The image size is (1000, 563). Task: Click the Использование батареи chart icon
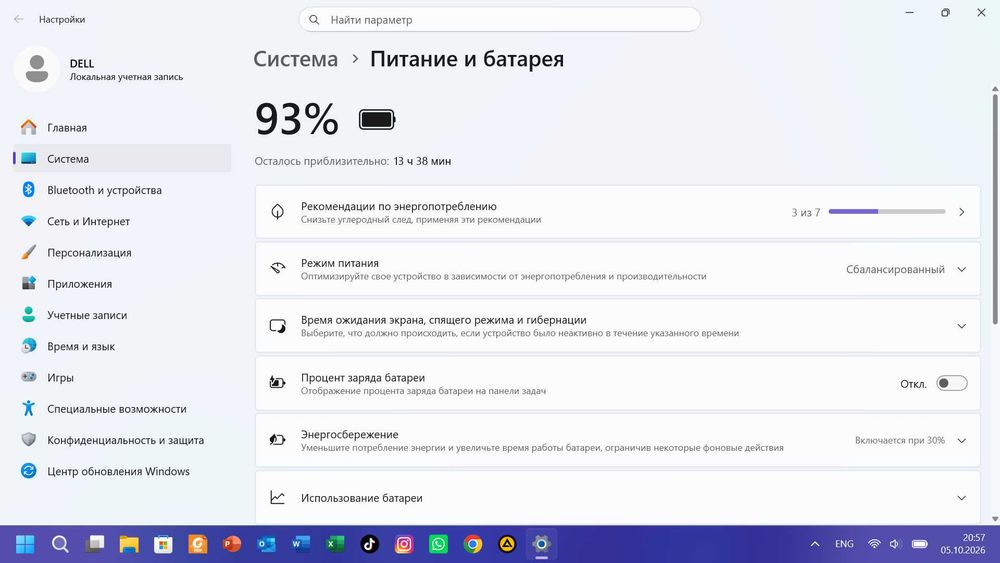pyautogui.click(x=277, y=497)
